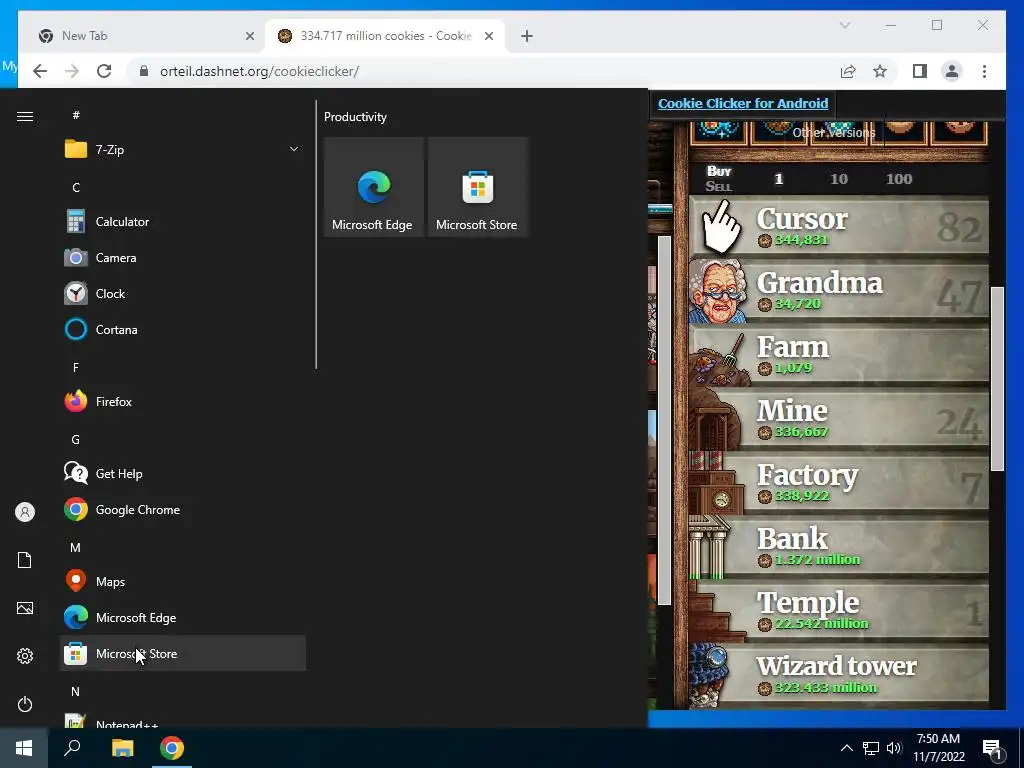Open Microsoft Store in the app list
Screen dimensions: 1024x768
point(183,653)
